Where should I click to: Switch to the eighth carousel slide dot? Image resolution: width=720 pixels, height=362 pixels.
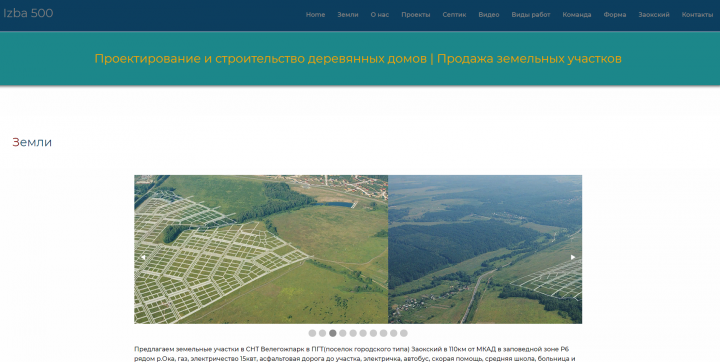point(383,333)
